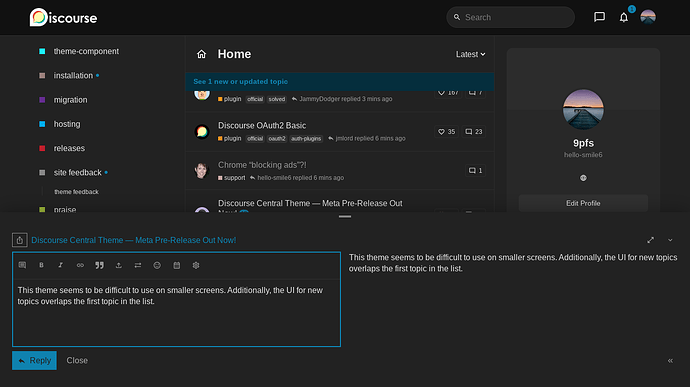Toggle rich text editor icon in composer
The height and width of the screenshot is (387, 690).
coord(22,265)
